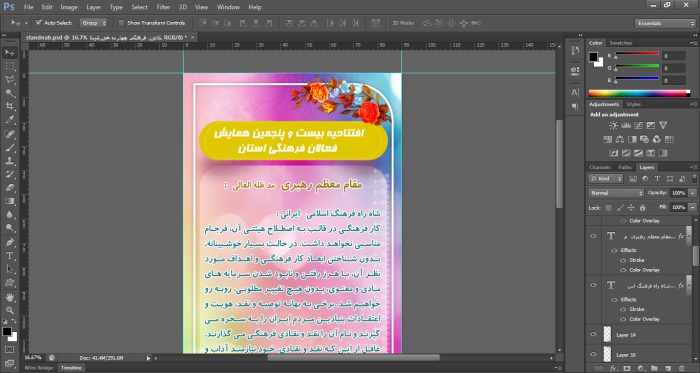
Task: Click the delete layer trash icon
Action: tap(681, 368)
